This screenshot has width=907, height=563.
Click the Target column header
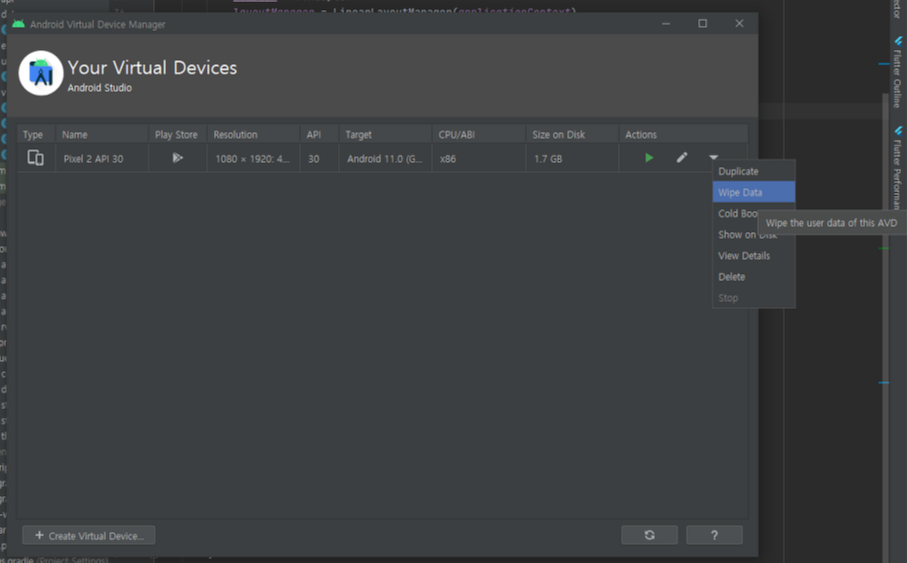[x=385, y=134]
